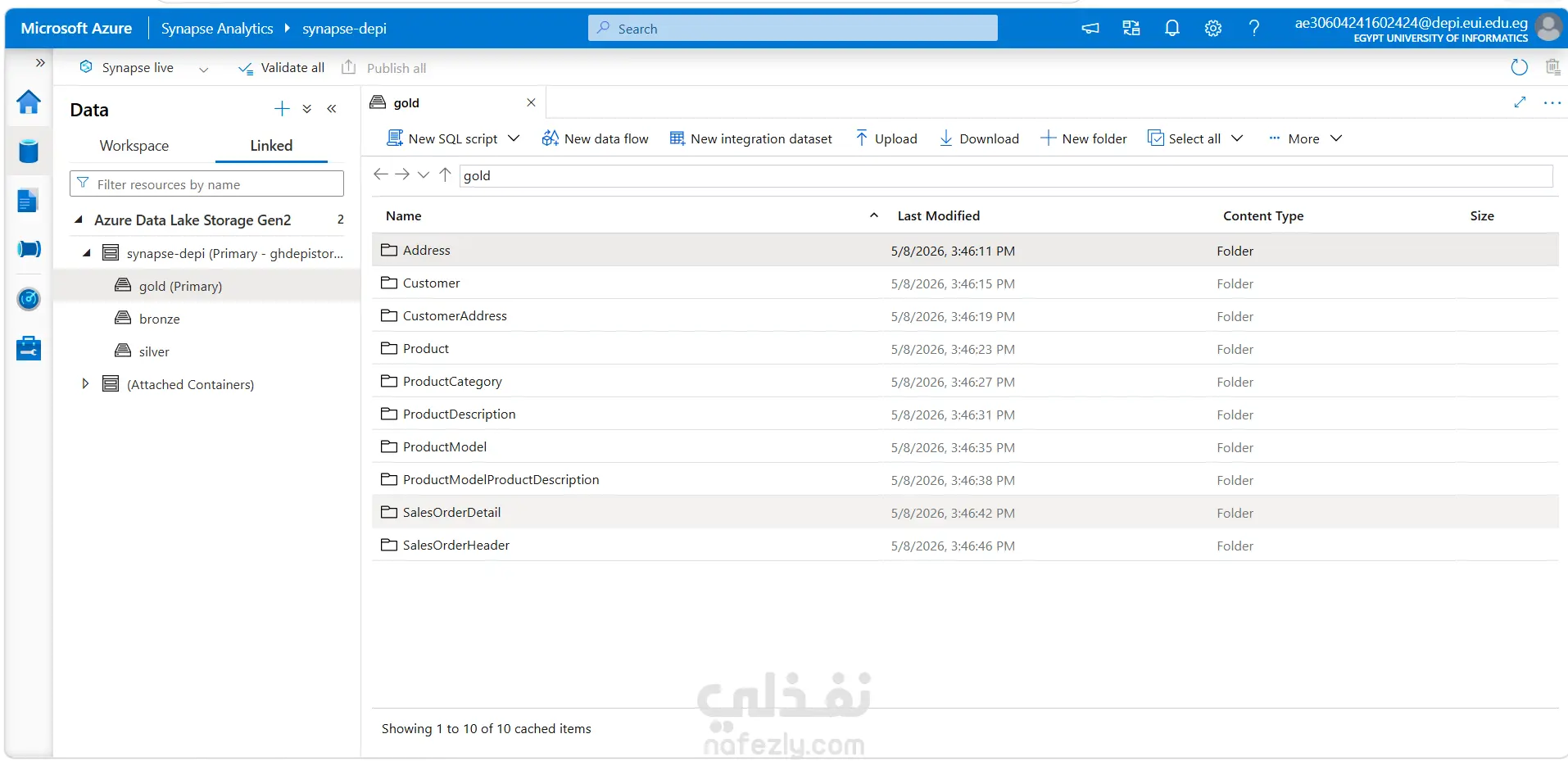Add new resource with plus icon
The width and height of the screenshot is (1568, 761).
[282, 109]
